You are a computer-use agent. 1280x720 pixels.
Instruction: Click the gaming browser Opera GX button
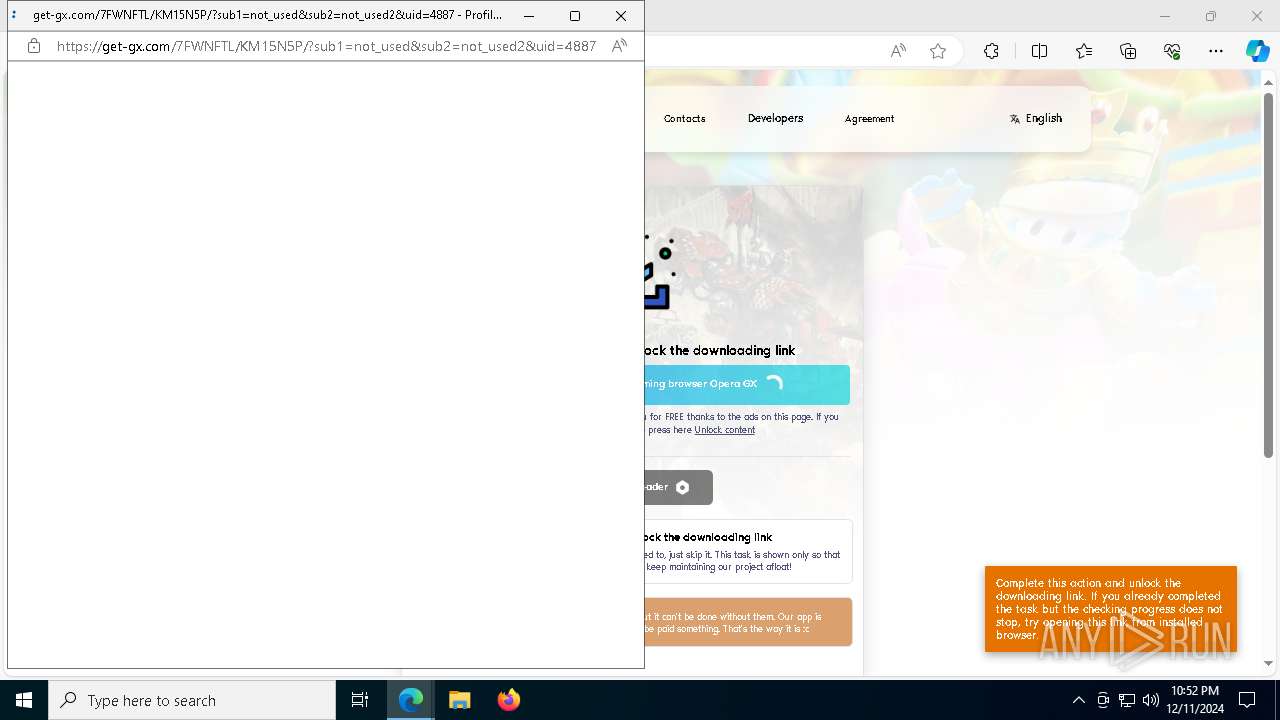747,384
